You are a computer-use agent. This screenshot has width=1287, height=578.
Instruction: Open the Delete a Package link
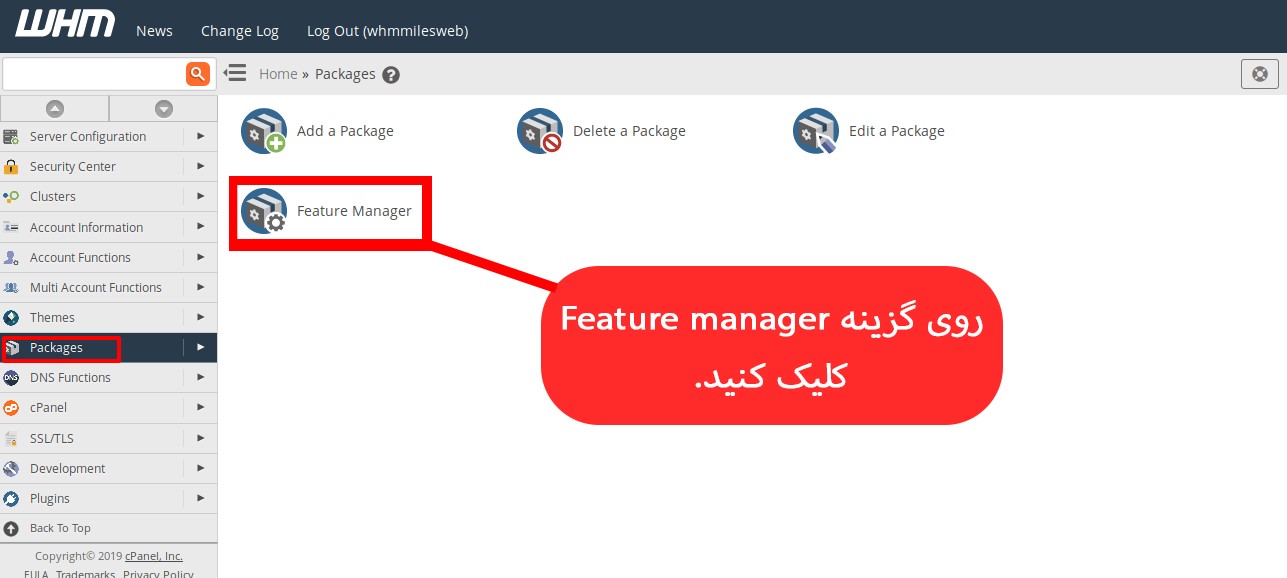click(629, 131)
